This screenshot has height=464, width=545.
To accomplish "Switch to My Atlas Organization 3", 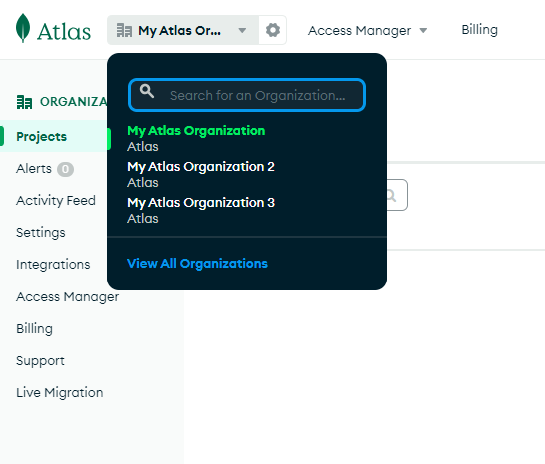I will 201,211.
